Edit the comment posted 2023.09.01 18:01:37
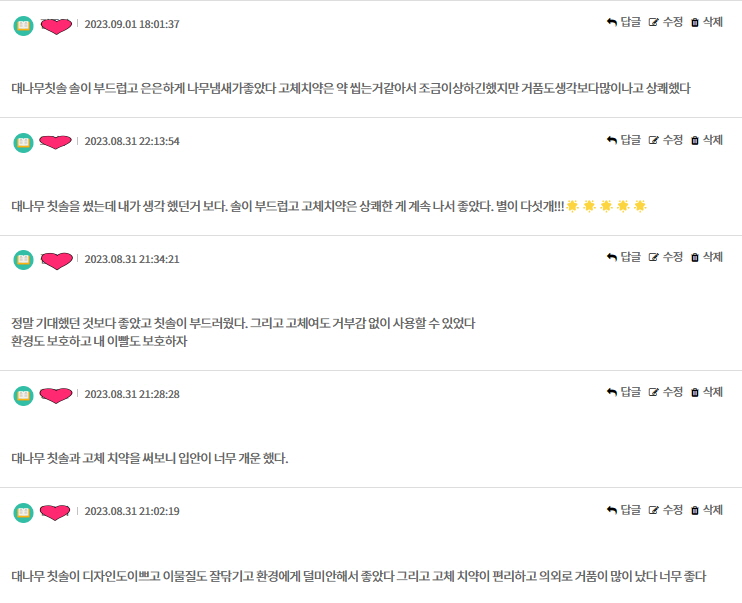This screenshot has height=603, width=742. pyautogui.click(x=665, y=22)
